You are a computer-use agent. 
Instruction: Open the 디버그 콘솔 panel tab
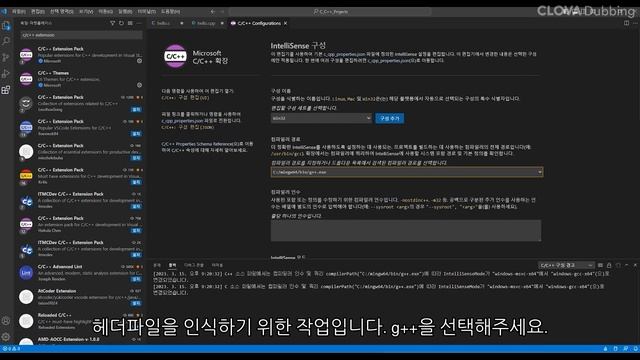(194, 265)
